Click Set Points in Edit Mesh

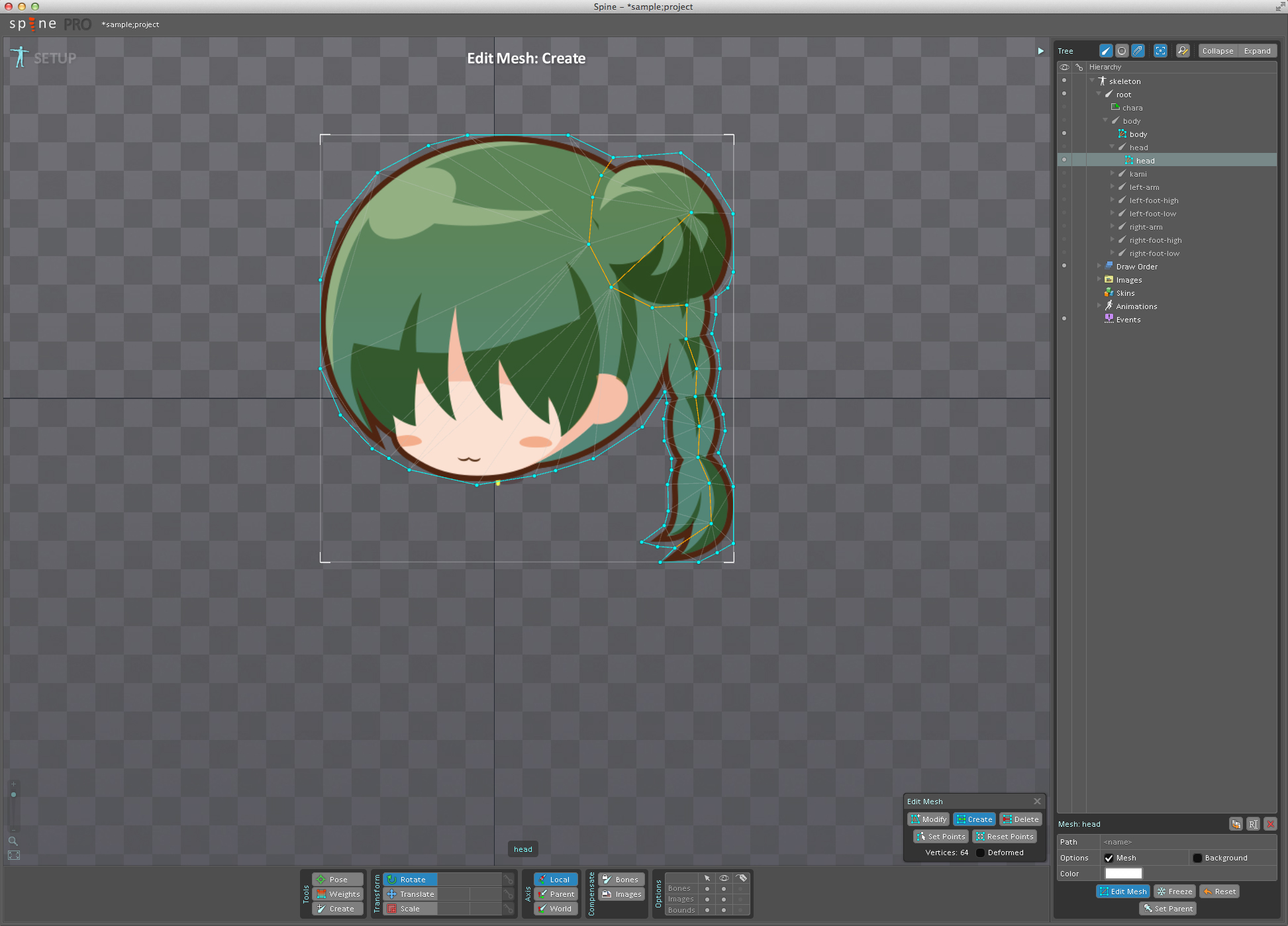941,837
